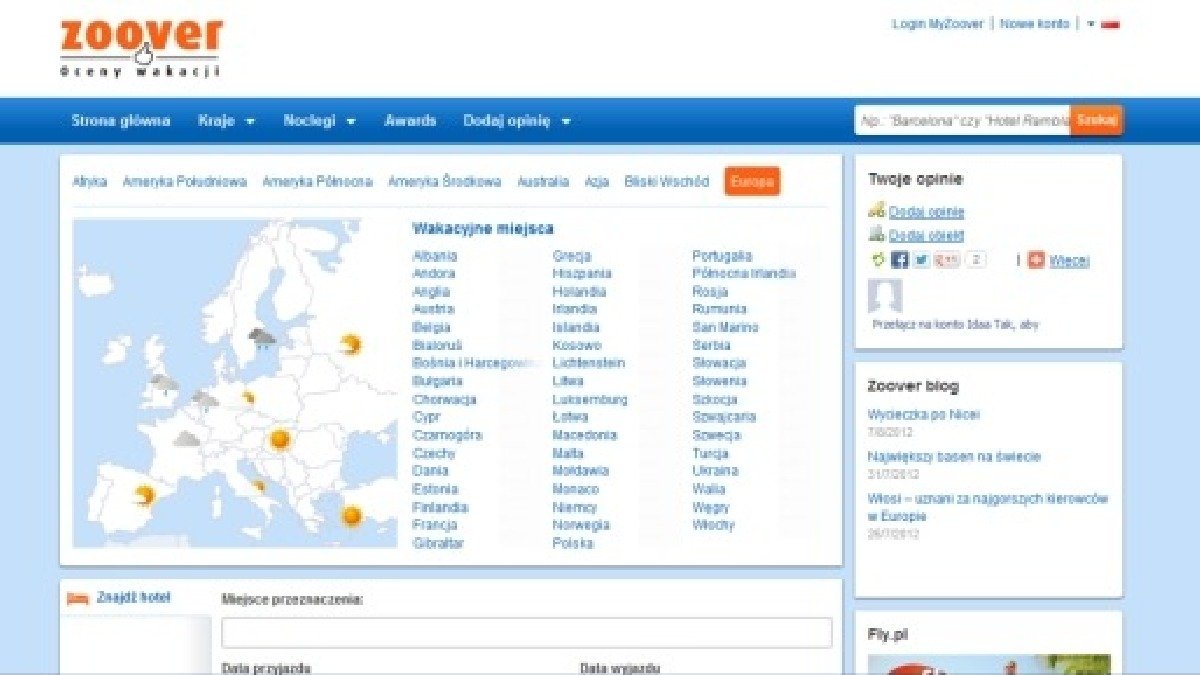Click the Więcej sharing link
This screenshot has height=675, width=1200.
pos(1069,261)
